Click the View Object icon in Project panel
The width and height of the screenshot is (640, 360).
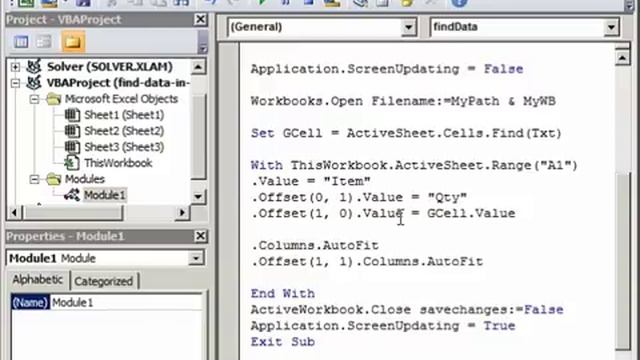(x=44, y=42)
